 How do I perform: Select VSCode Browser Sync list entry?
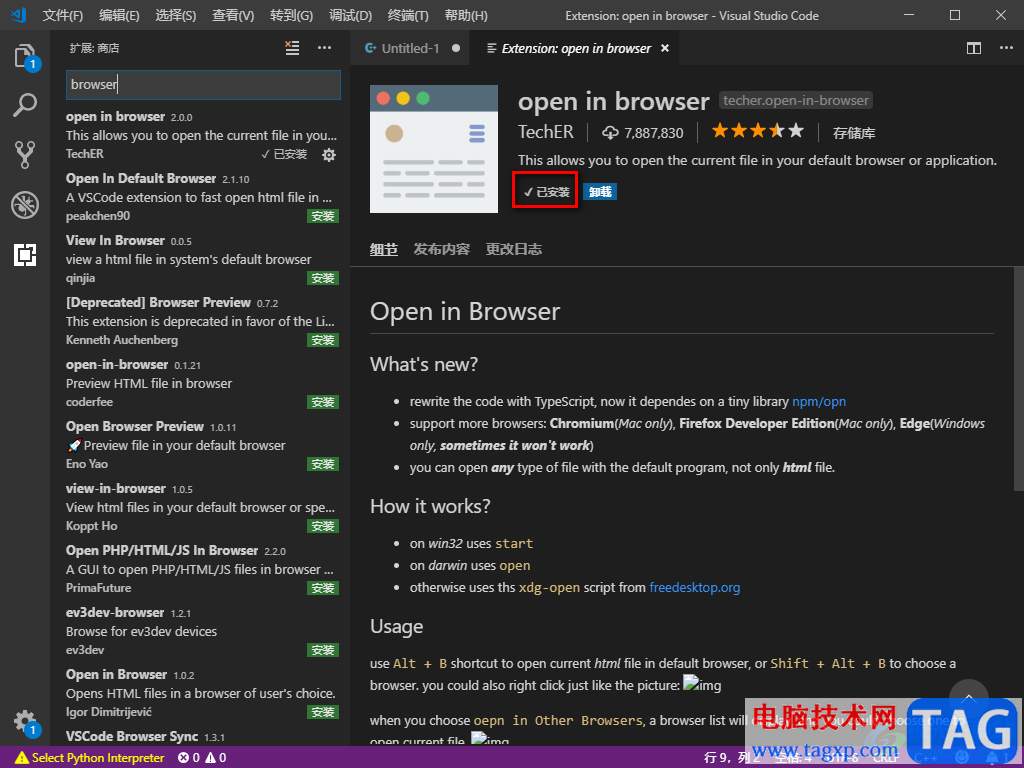(x=202, y=736)
